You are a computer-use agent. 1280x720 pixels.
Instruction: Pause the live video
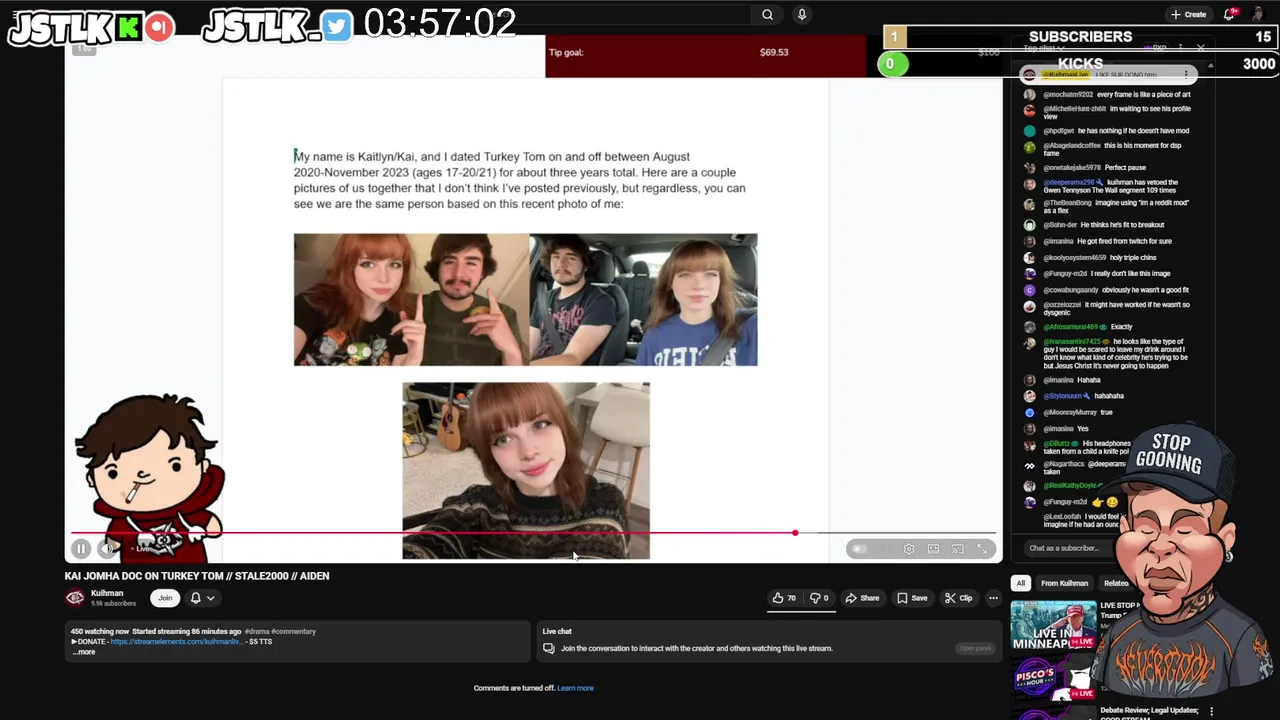[81, 548]
